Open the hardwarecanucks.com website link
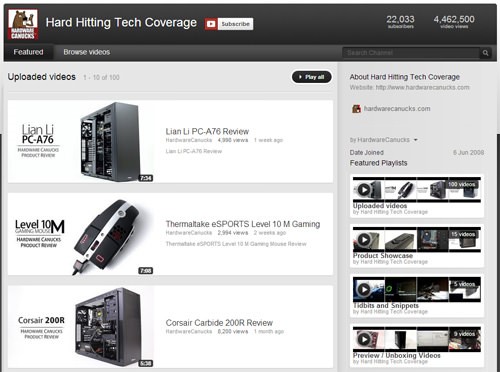Image resolution: width=500 pixels, height=372 pixels. coord(397,109)
